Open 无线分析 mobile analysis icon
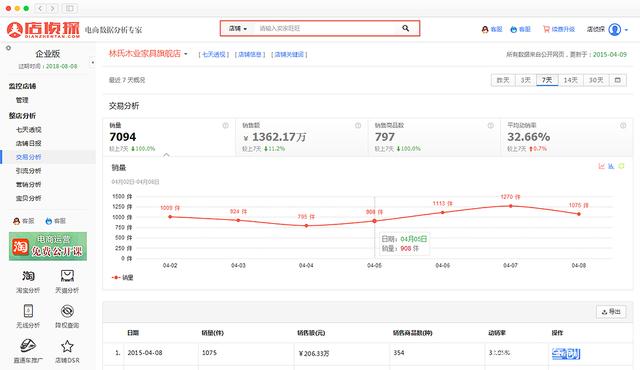The image size is (640, 370). (28, 311)
